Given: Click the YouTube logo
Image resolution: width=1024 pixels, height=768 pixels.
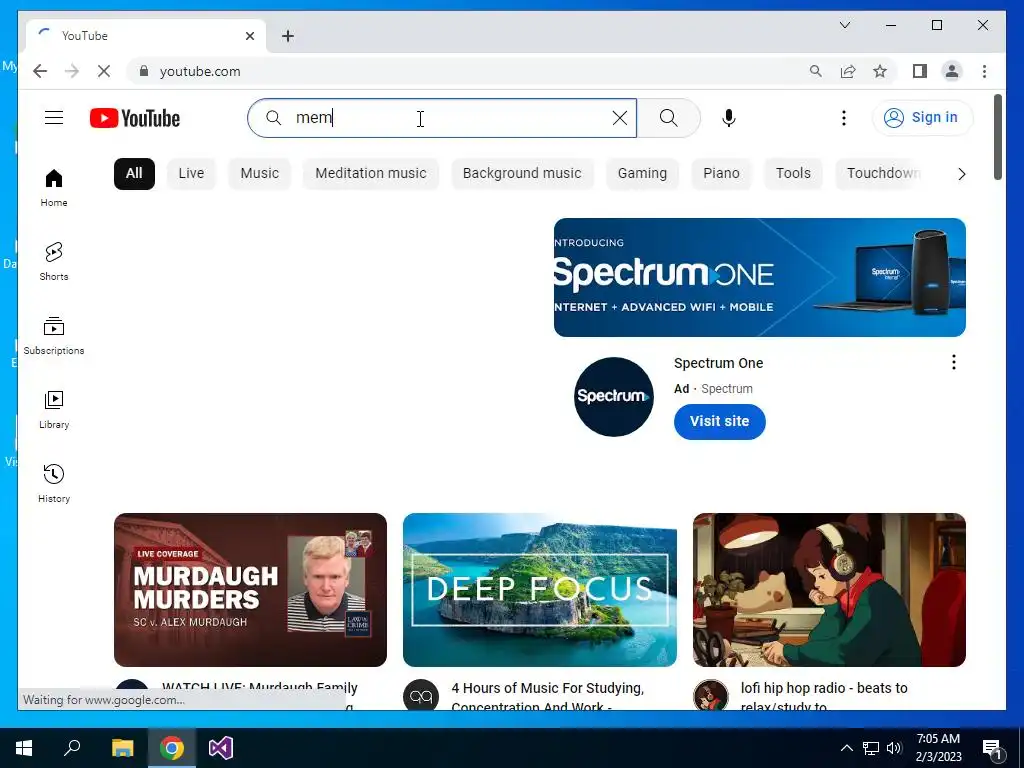Looking at the screenshot, I should tap(135, 118).
